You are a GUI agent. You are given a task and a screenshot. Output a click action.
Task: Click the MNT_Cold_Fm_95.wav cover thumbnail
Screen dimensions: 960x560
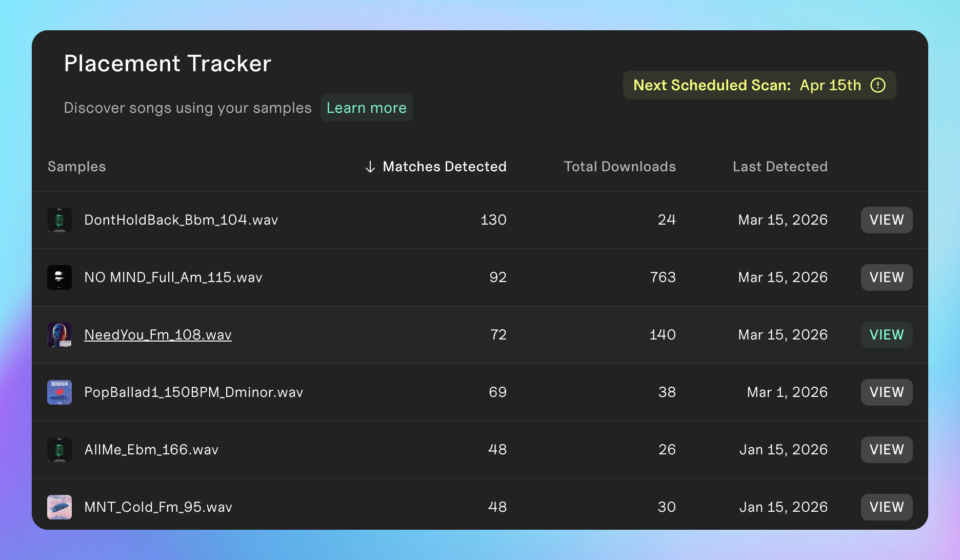59,507
